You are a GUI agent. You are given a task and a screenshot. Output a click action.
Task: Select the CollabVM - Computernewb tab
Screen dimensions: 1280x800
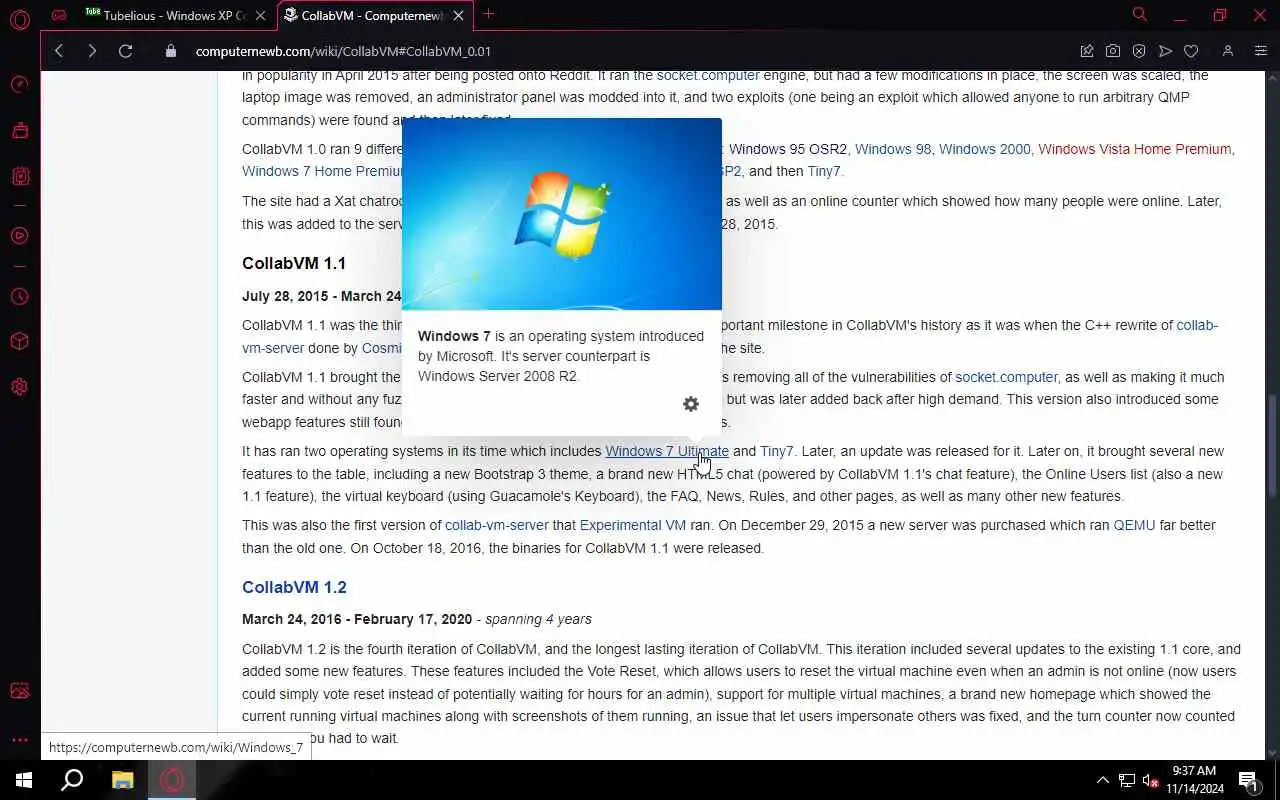pyautogui.click(x=374, y=15)
